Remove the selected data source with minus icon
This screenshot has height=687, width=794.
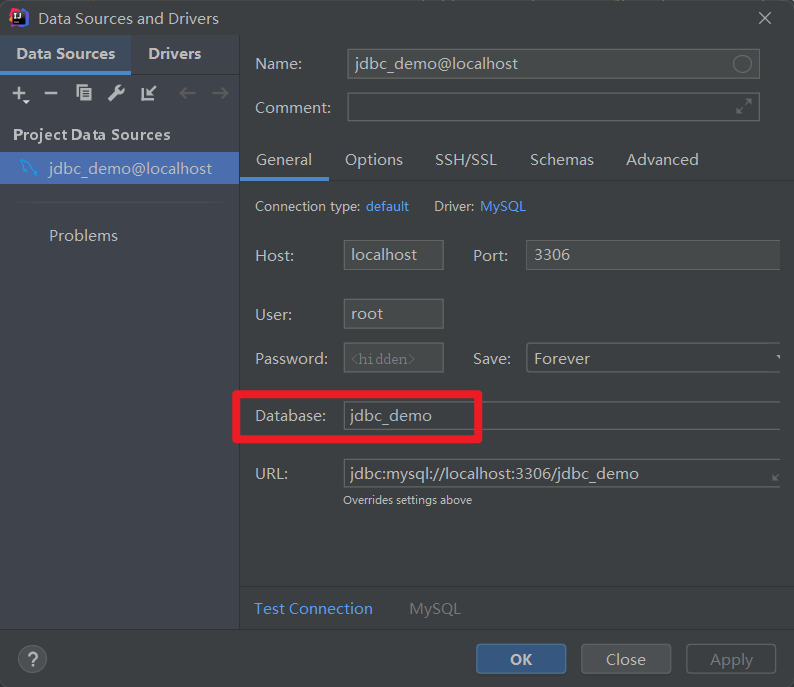(51, 93)
